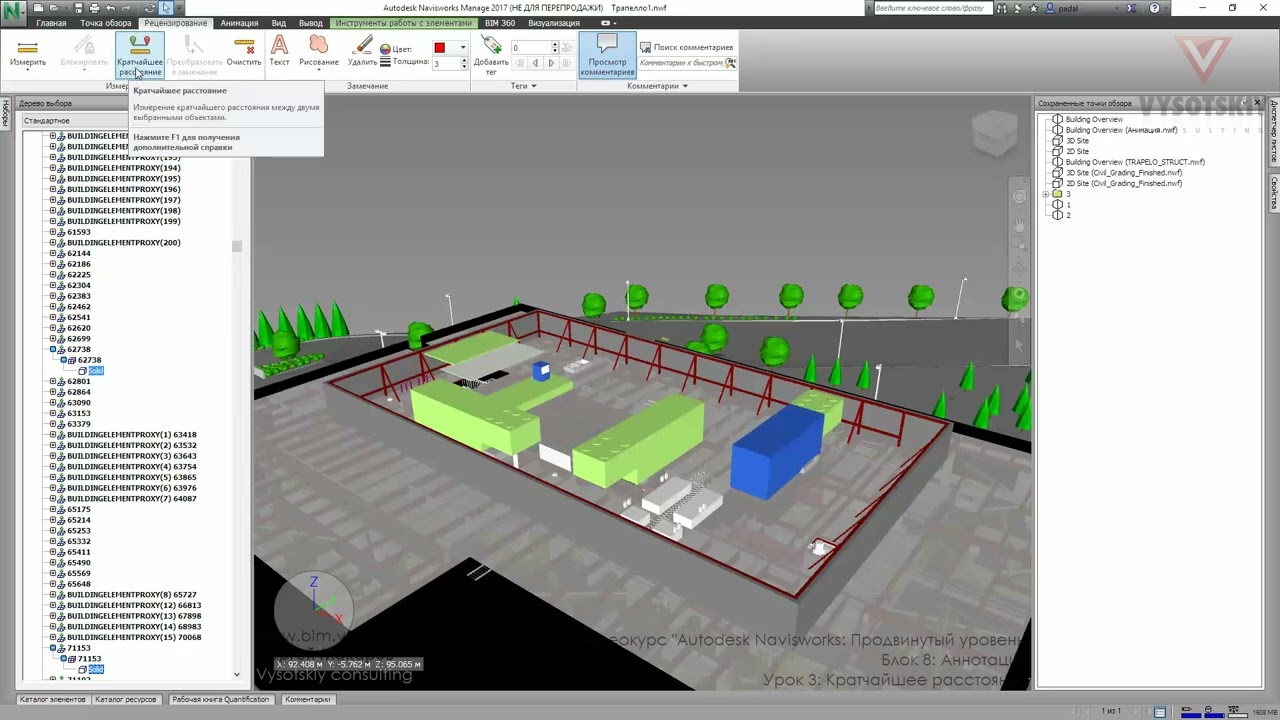Click the Undo icon in quick access toolbar
The height and width of the screenshot is (720, 1280).
[x=110, y=8]
